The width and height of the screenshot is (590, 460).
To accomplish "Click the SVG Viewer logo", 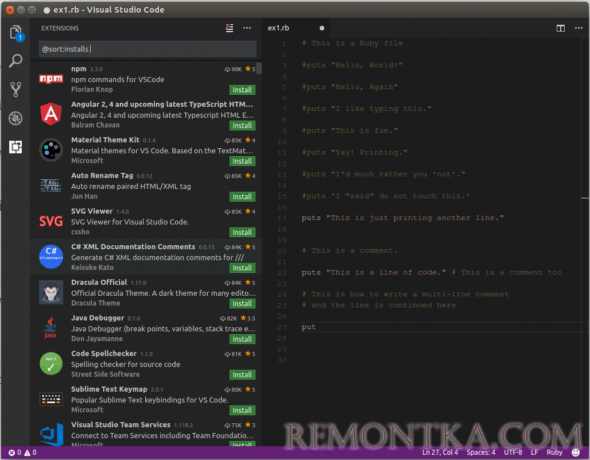I will tap(51, 221).
